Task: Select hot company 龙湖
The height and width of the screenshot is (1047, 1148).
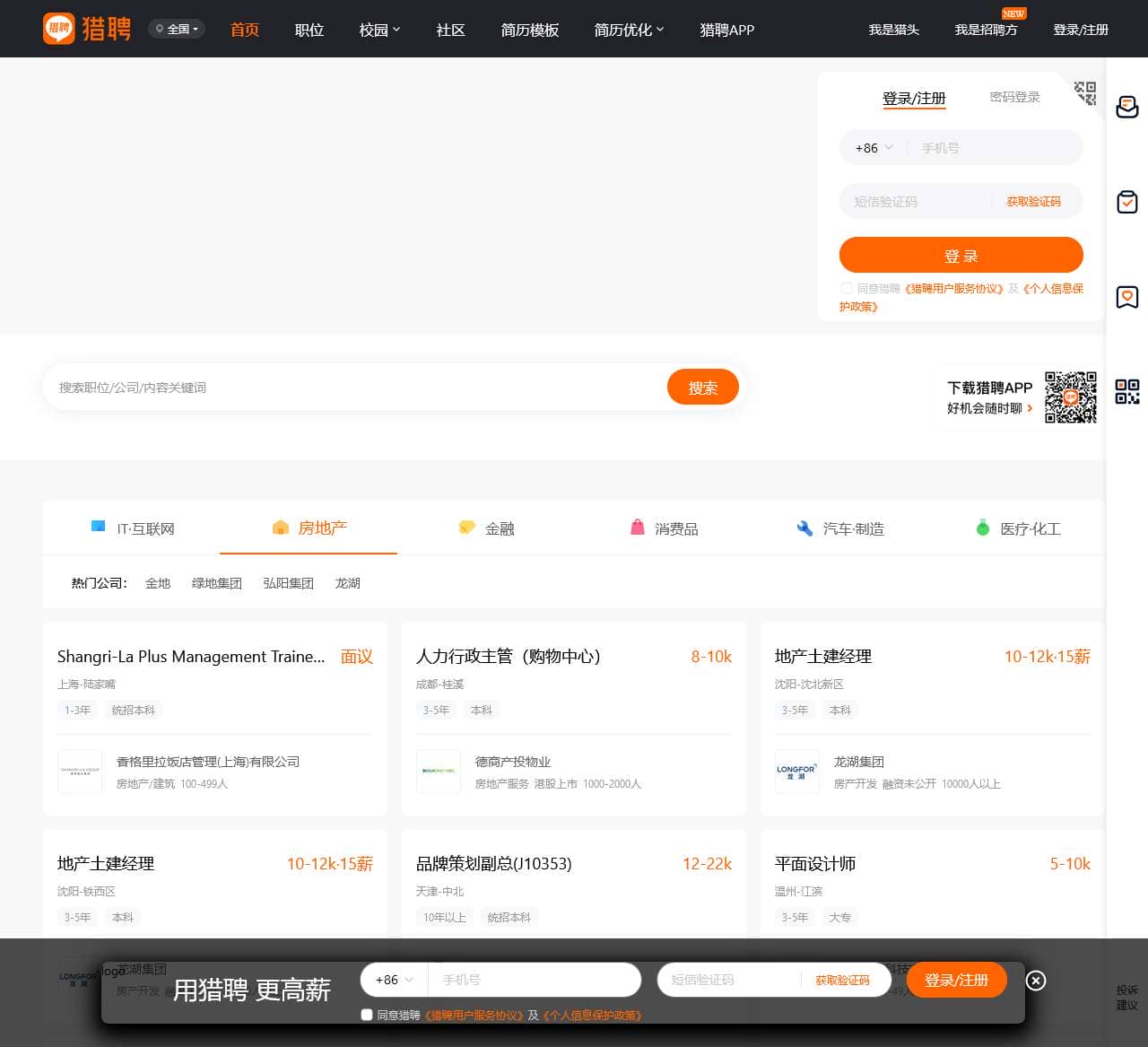Action: (348, 583)
